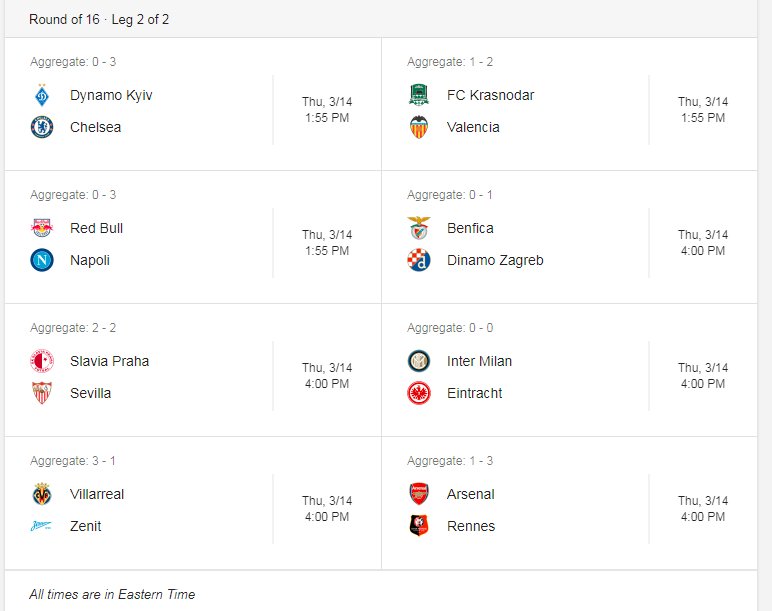Click the Chelsea club crest
Image resolution: width=772 pixels, height=611 pixels.
[x=42, y=127]
